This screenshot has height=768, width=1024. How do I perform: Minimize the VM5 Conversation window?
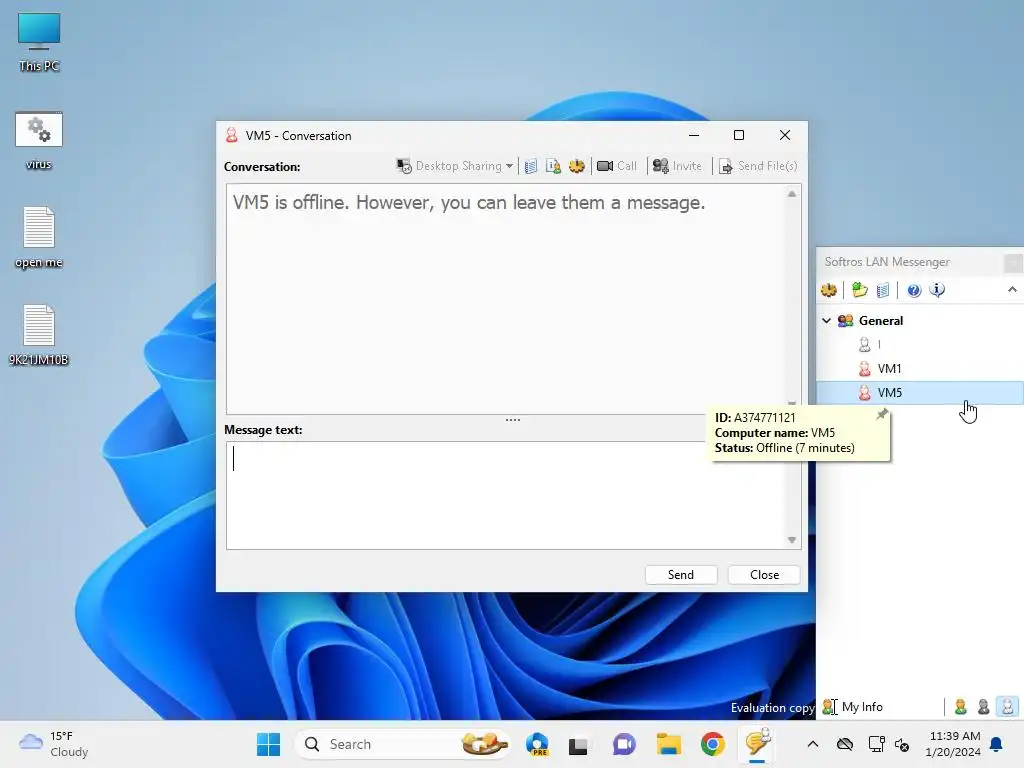click(694, 135)
